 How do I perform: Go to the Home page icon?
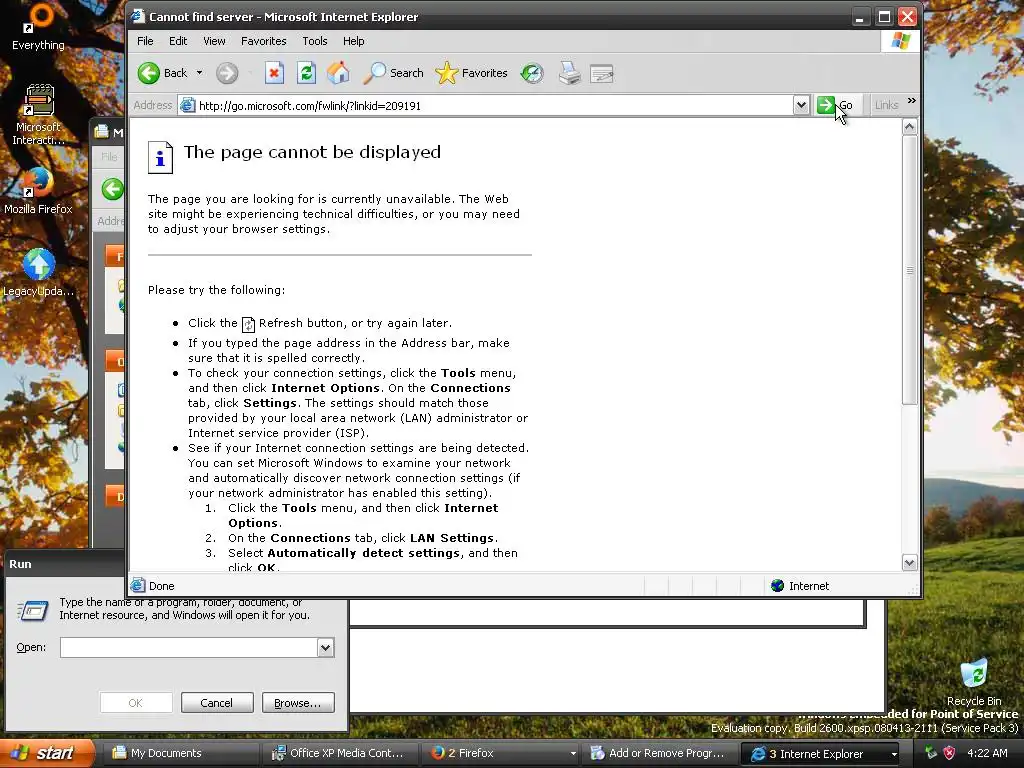pyautogui.click(x=338, y=73)
